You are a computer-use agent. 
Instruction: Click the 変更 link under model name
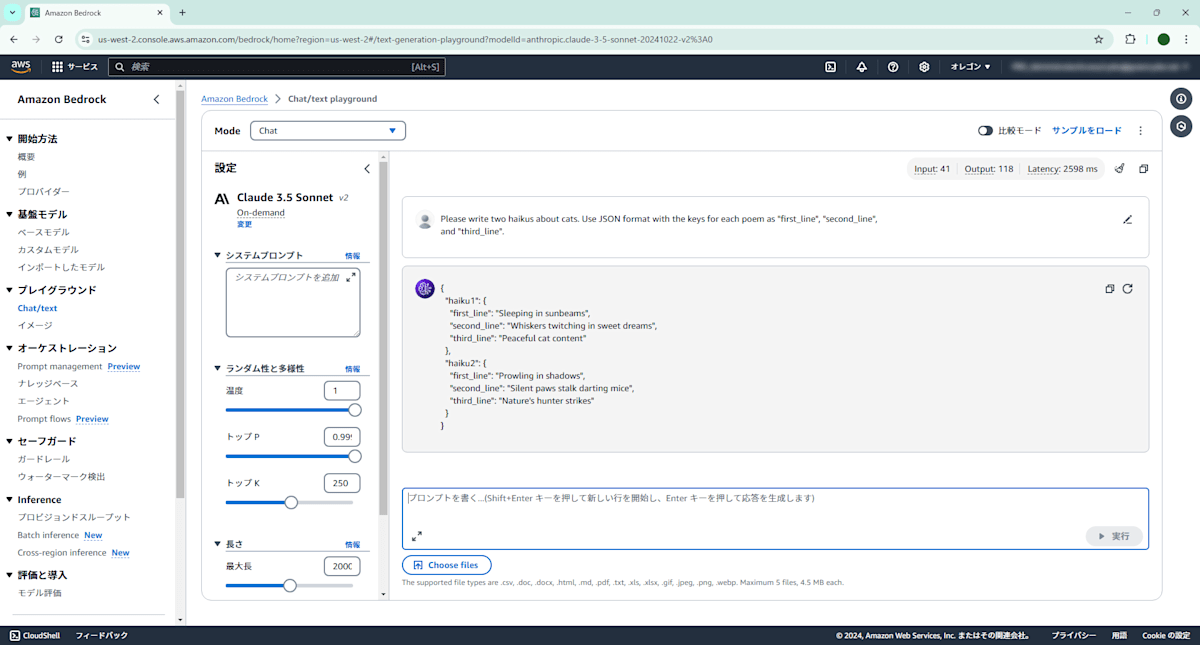[x=245, y=224]
